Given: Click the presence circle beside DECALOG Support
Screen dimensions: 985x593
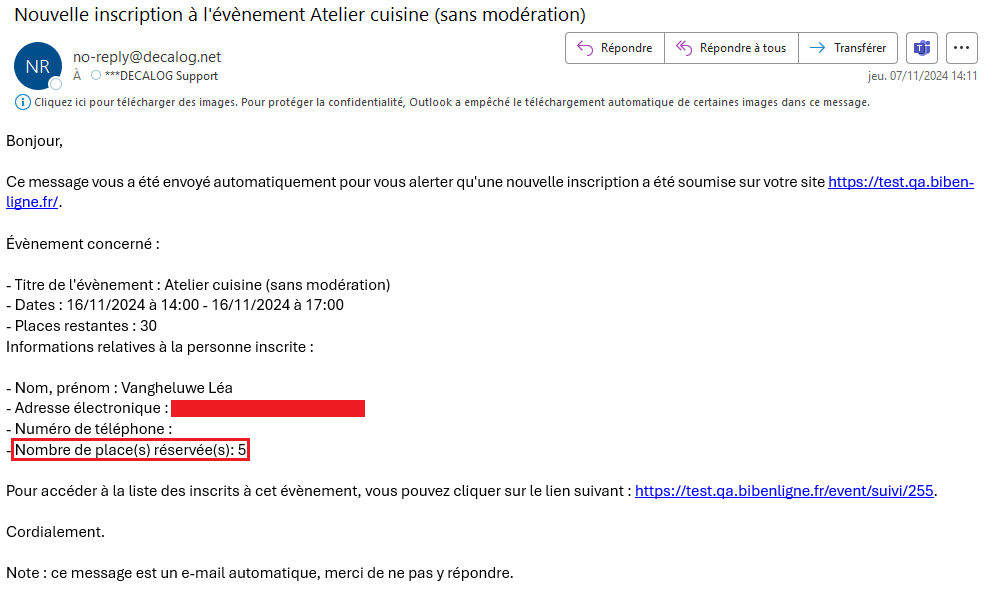Looking at the screenshot, I should point(96,76).
